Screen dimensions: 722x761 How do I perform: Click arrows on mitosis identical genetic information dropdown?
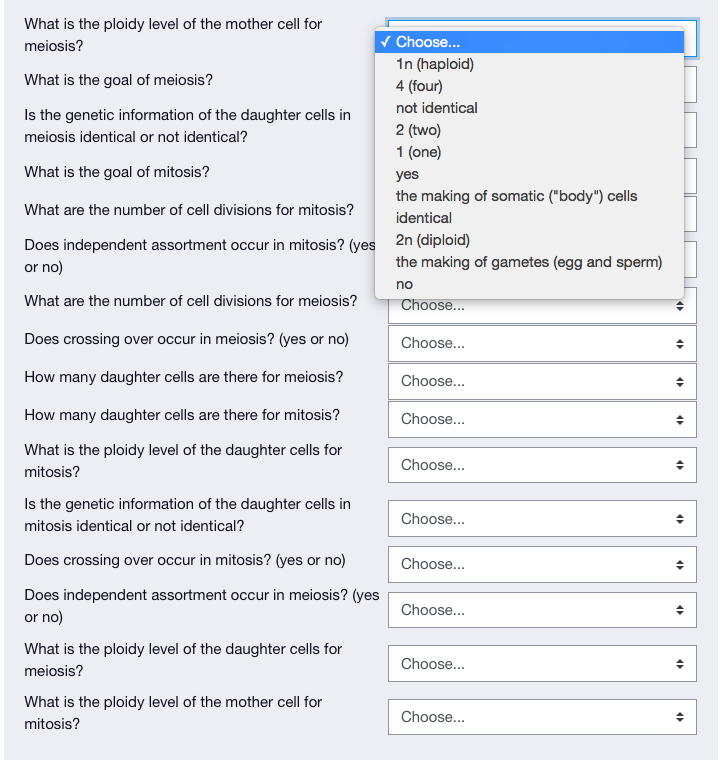(x=680, y=519)
